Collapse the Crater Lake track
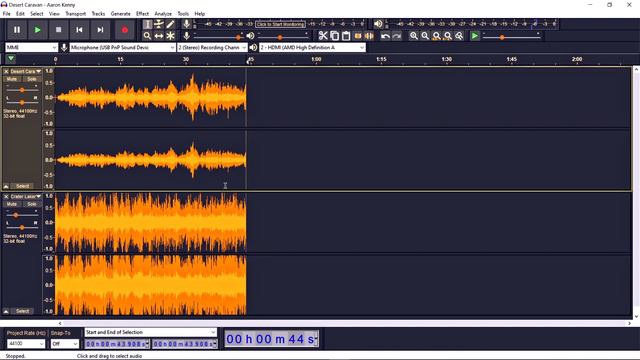Image resolution: width=640 pixels, height=360 pixels. click(x=6, y=311)
